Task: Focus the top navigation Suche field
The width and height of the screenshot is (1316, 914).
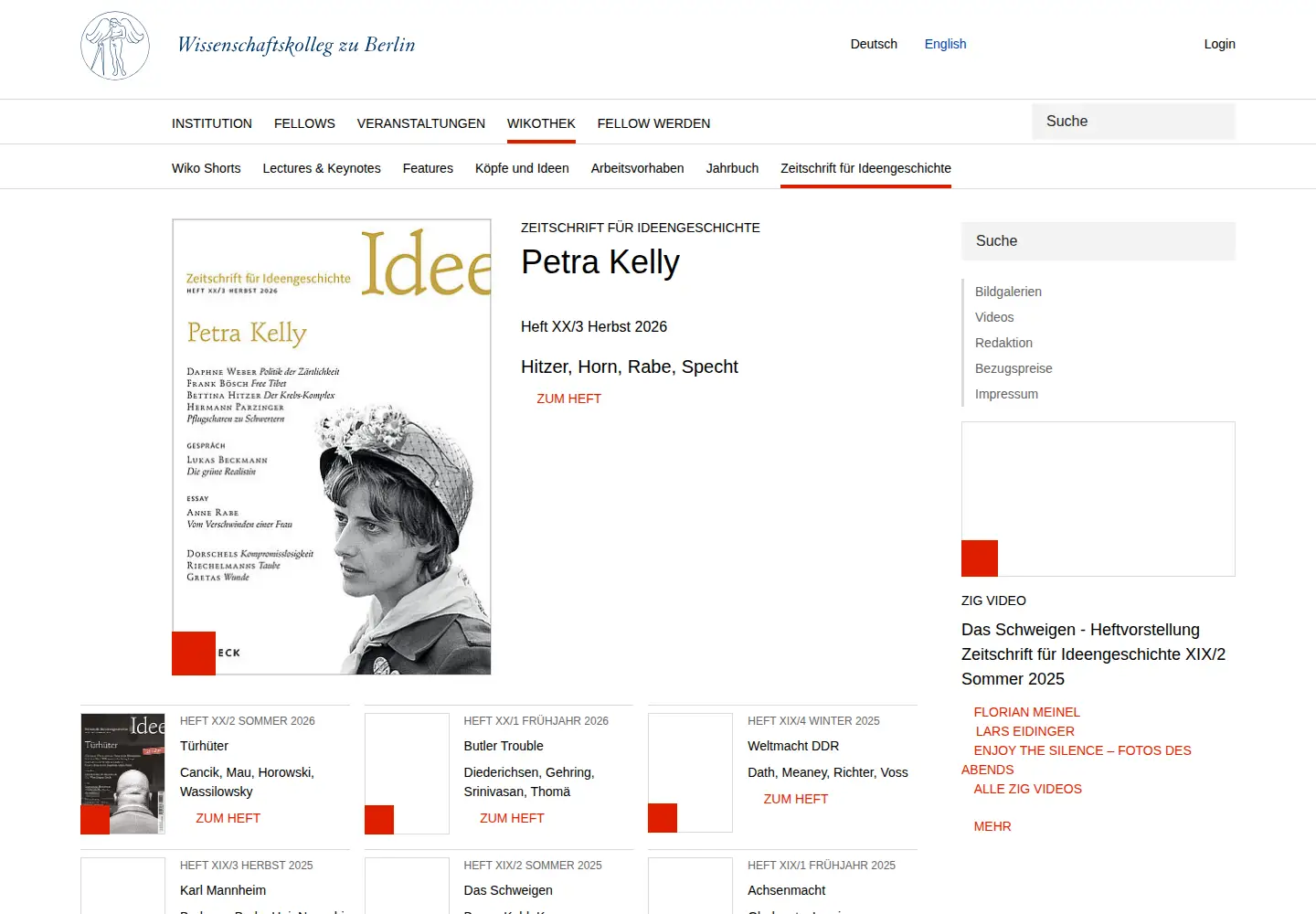Action: (x=1133, y=122)
